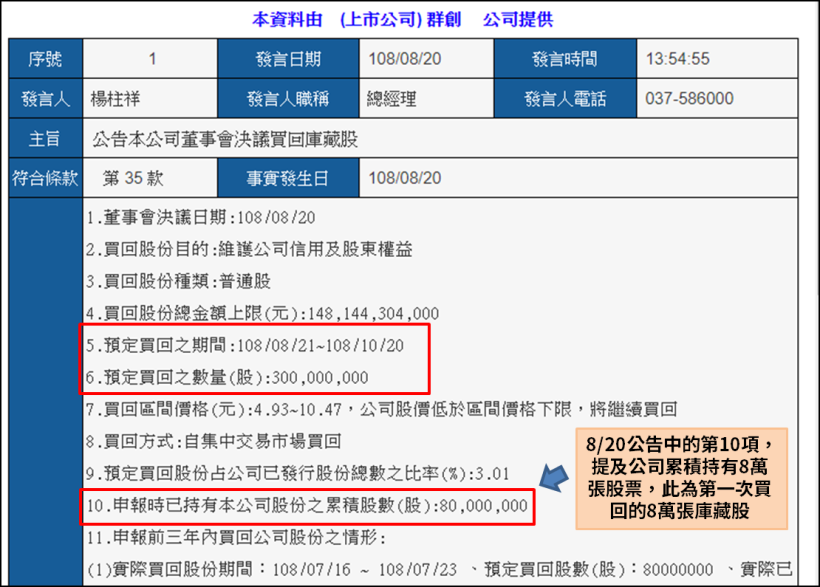Click line 3 買回股份種類:普通股

coord(179,281)
